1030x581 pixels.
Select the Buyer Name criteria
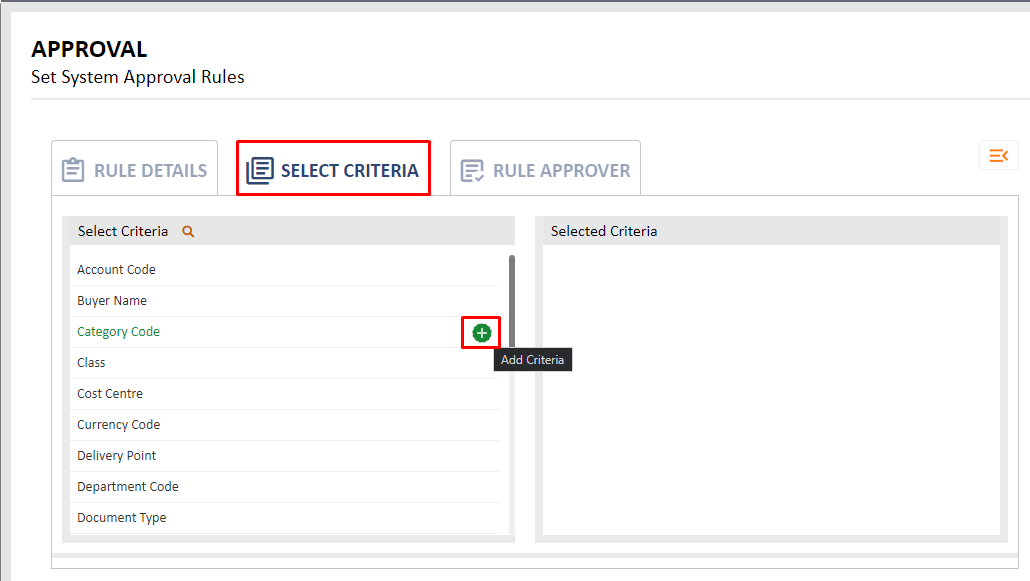(284, 300)
